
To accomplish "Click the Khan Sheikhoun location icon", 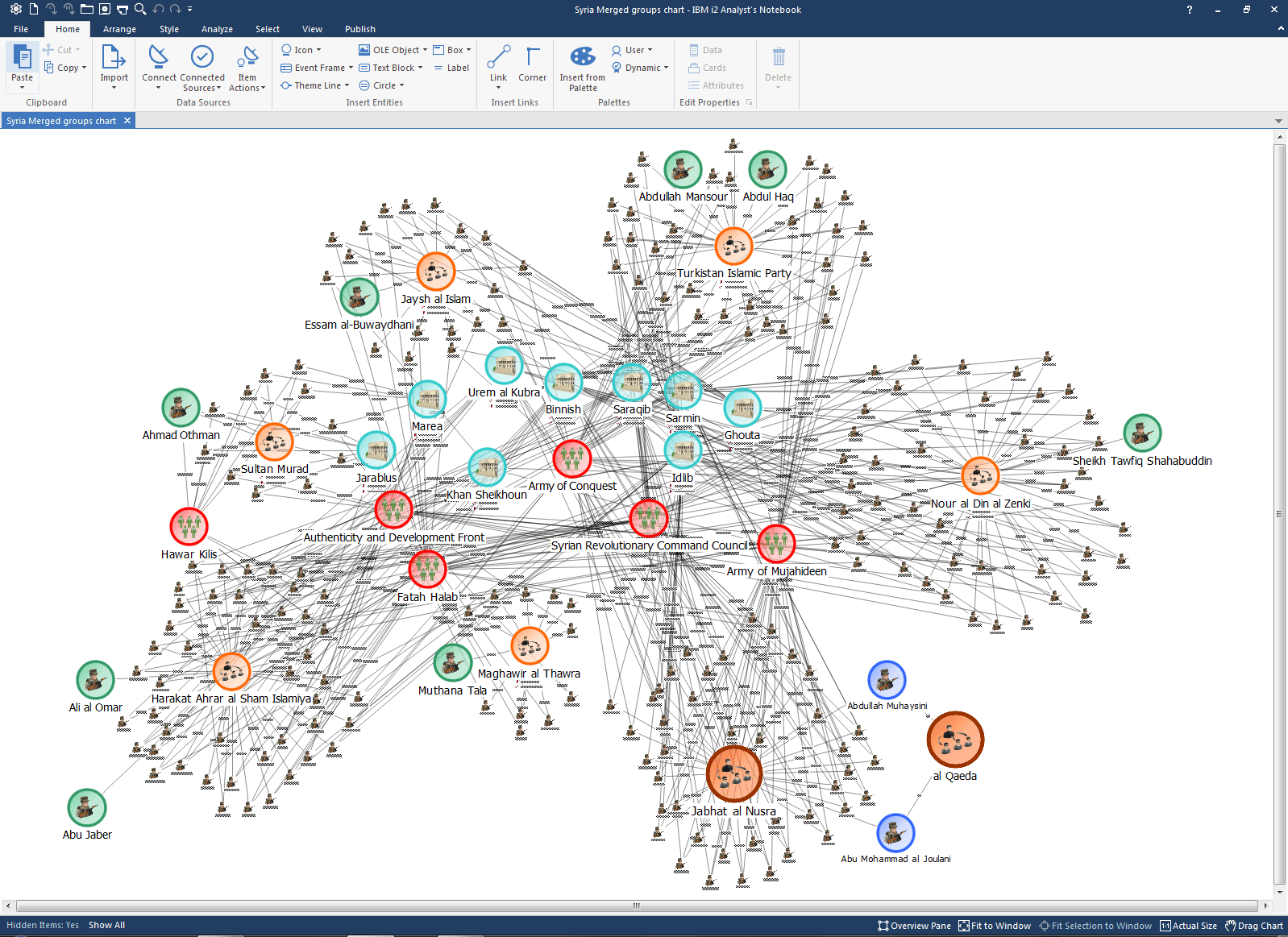I will (487, 467).
